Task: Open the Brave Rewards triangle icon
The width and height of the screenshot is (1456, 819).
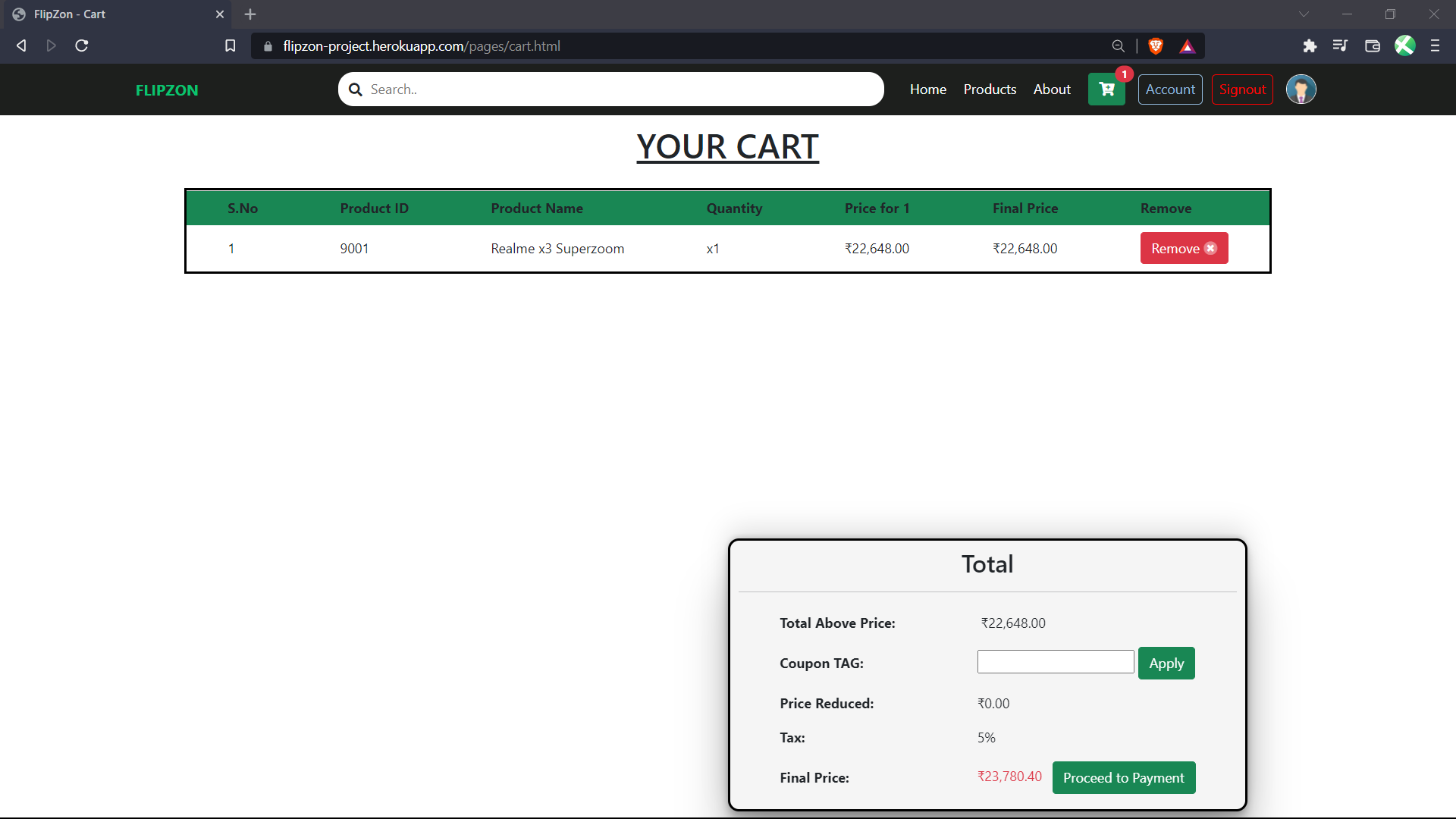Action: tap(1188, 46)
